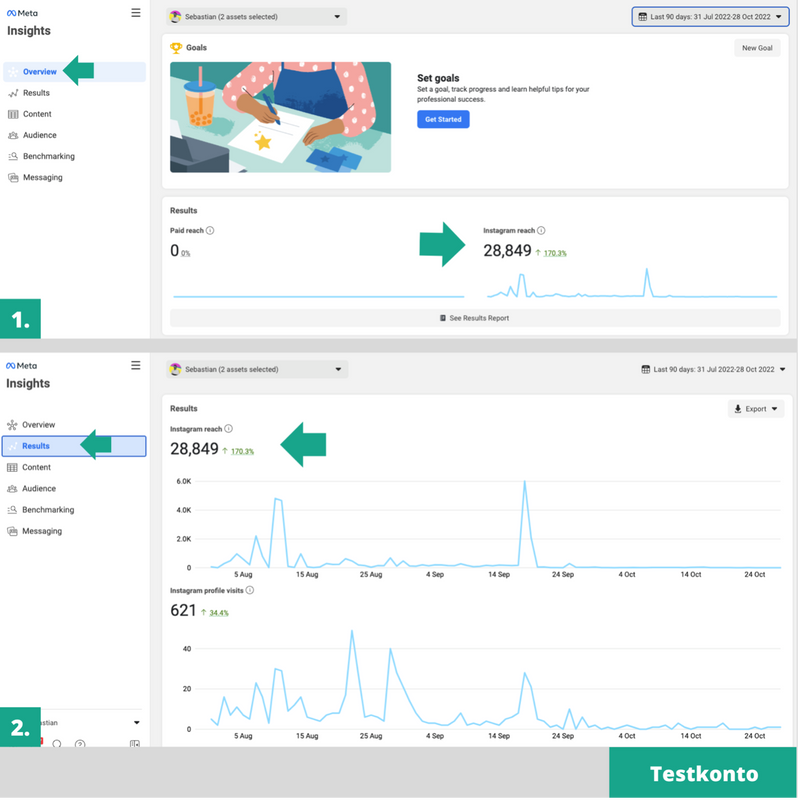Click the Set goals illustration
Screen dimensions: 800x800
(x=281, y=118)
